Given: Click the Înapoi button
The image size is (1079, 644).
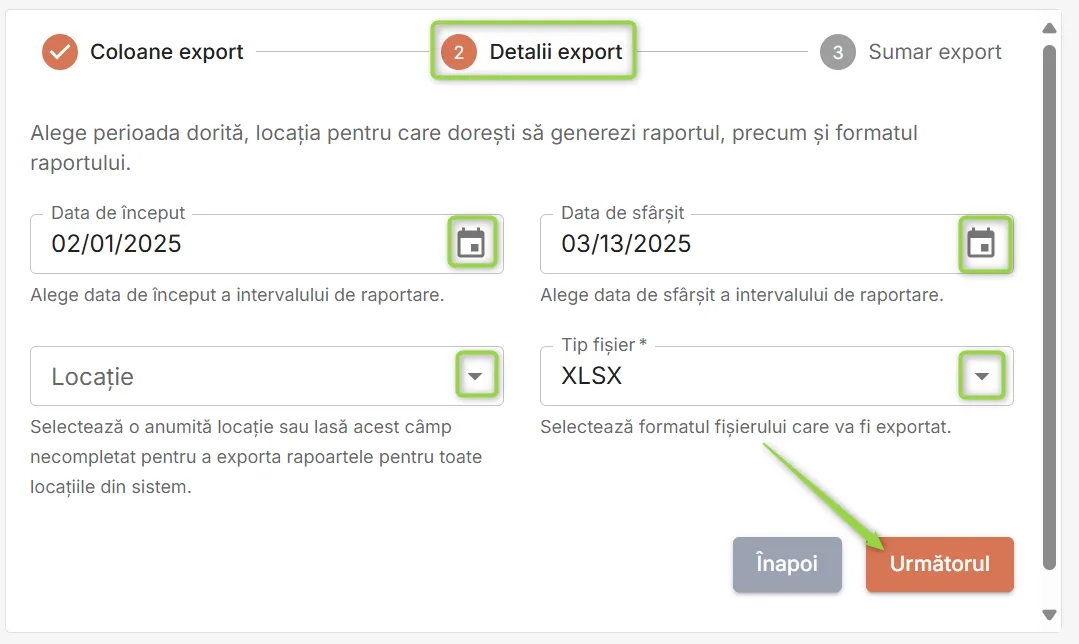Looking at the screenshot, I should pos(787,564).
